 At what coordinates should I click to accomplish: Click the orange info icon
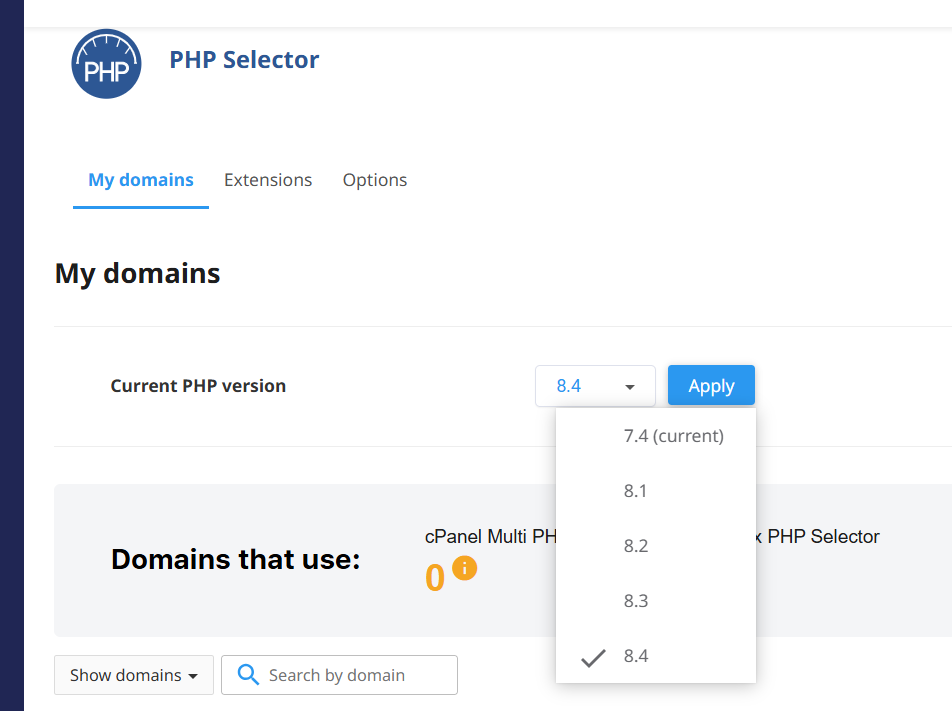[x=465, y=568]
